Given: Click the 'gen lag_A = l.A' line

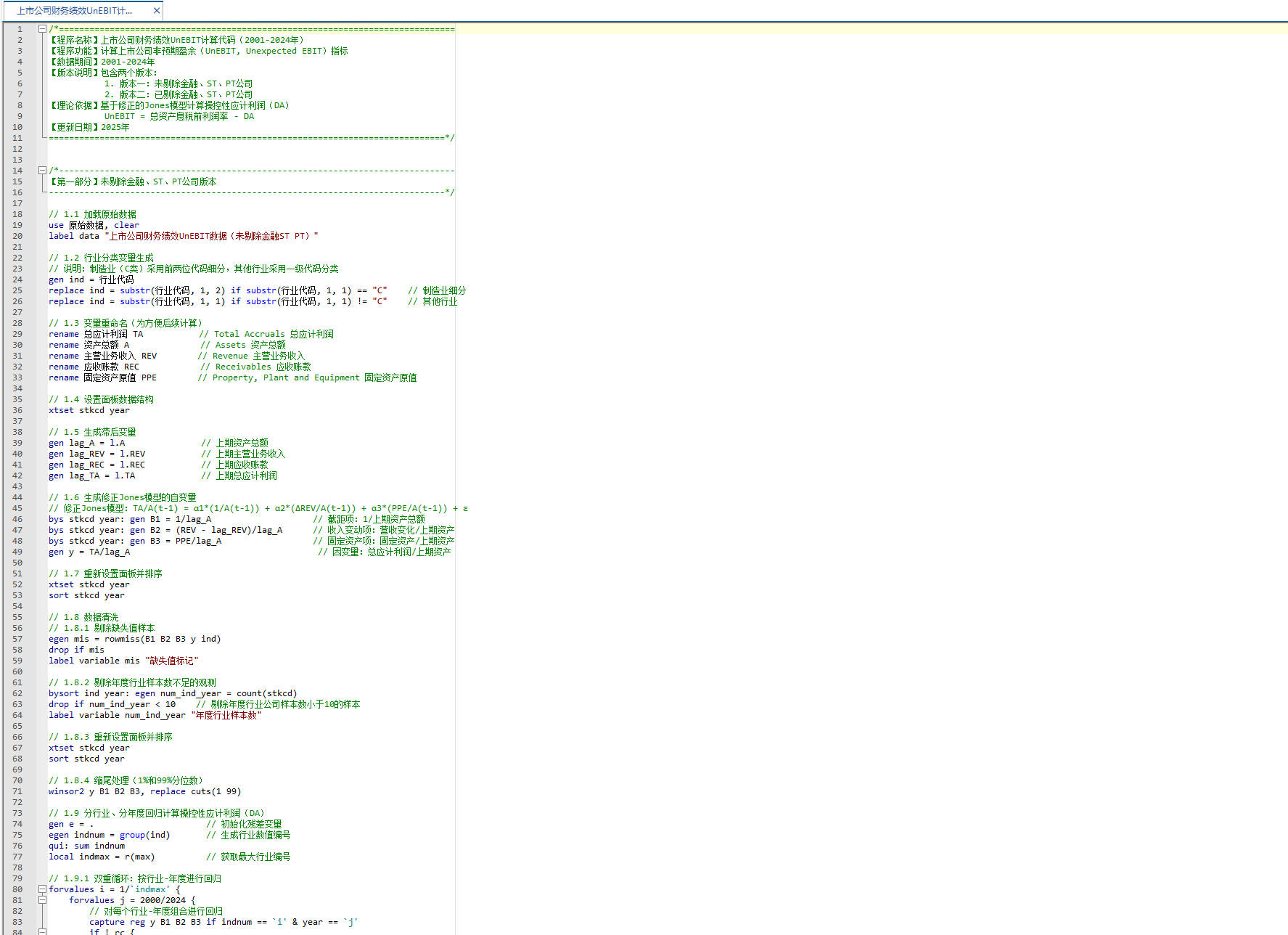Looking at the screenshot, I should (86, 443).
